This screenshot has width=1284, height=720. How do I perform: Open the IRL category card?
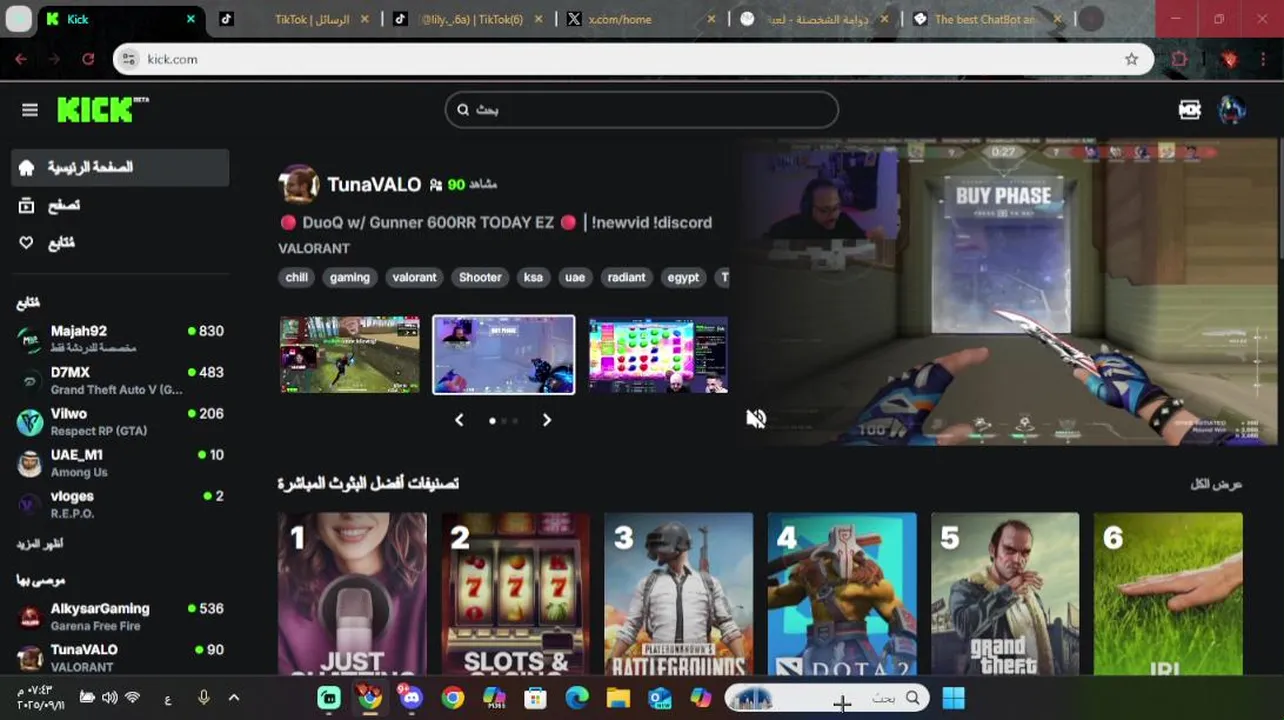[1168, 593]
